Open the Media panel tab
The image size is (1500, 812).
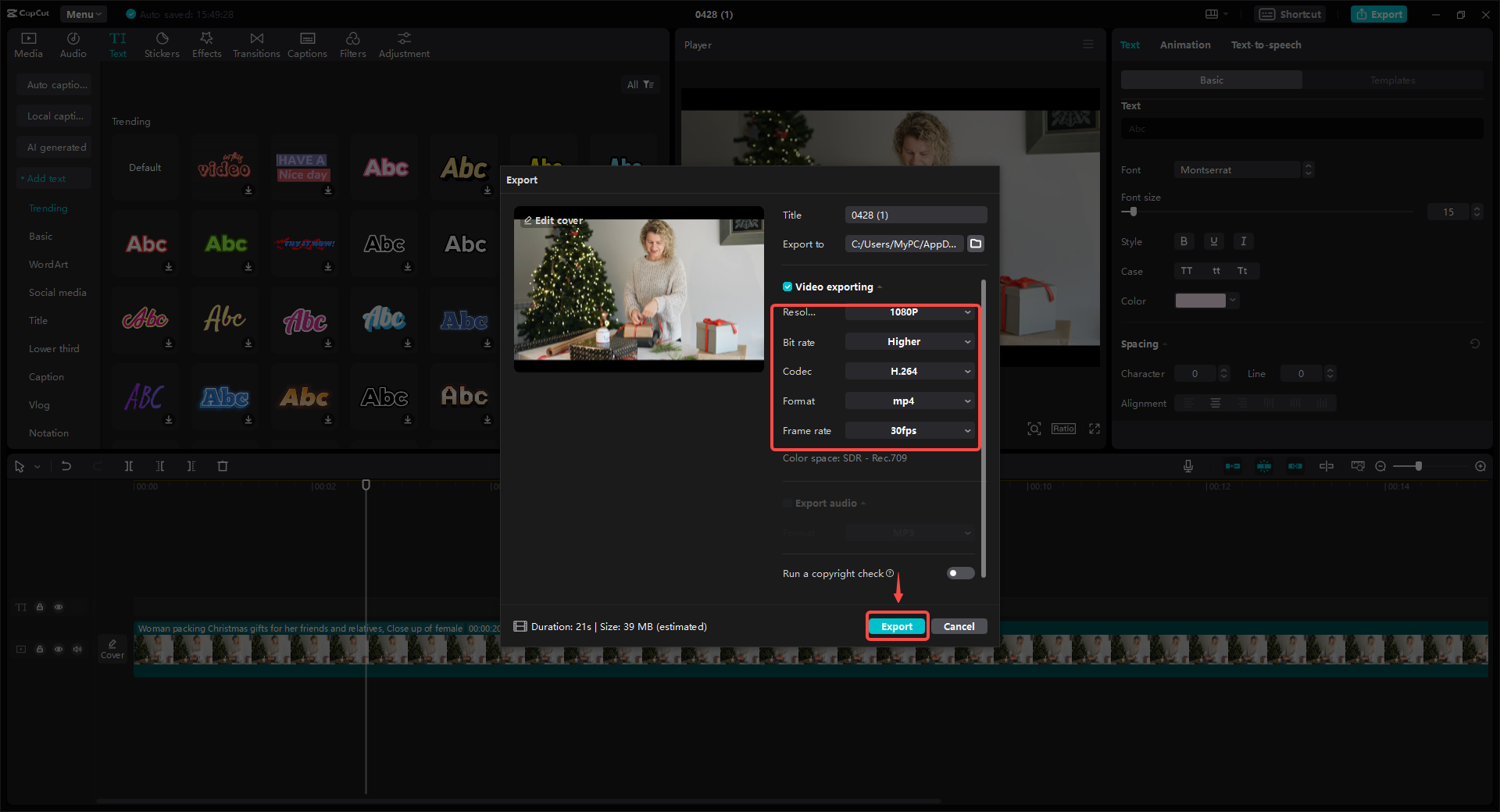point(28,45)
